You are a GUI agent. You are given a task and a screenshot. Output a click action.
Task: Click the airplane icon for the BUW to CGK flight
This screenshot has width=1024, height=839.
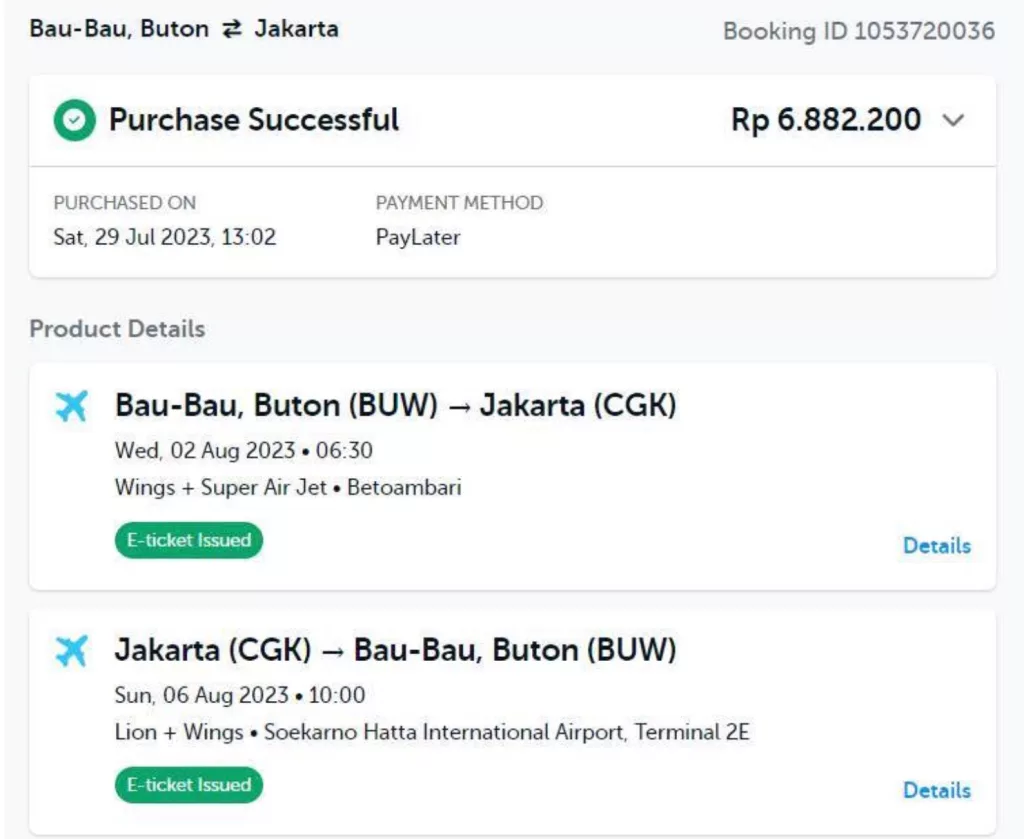pyautogui.click(x=72, y=406)
